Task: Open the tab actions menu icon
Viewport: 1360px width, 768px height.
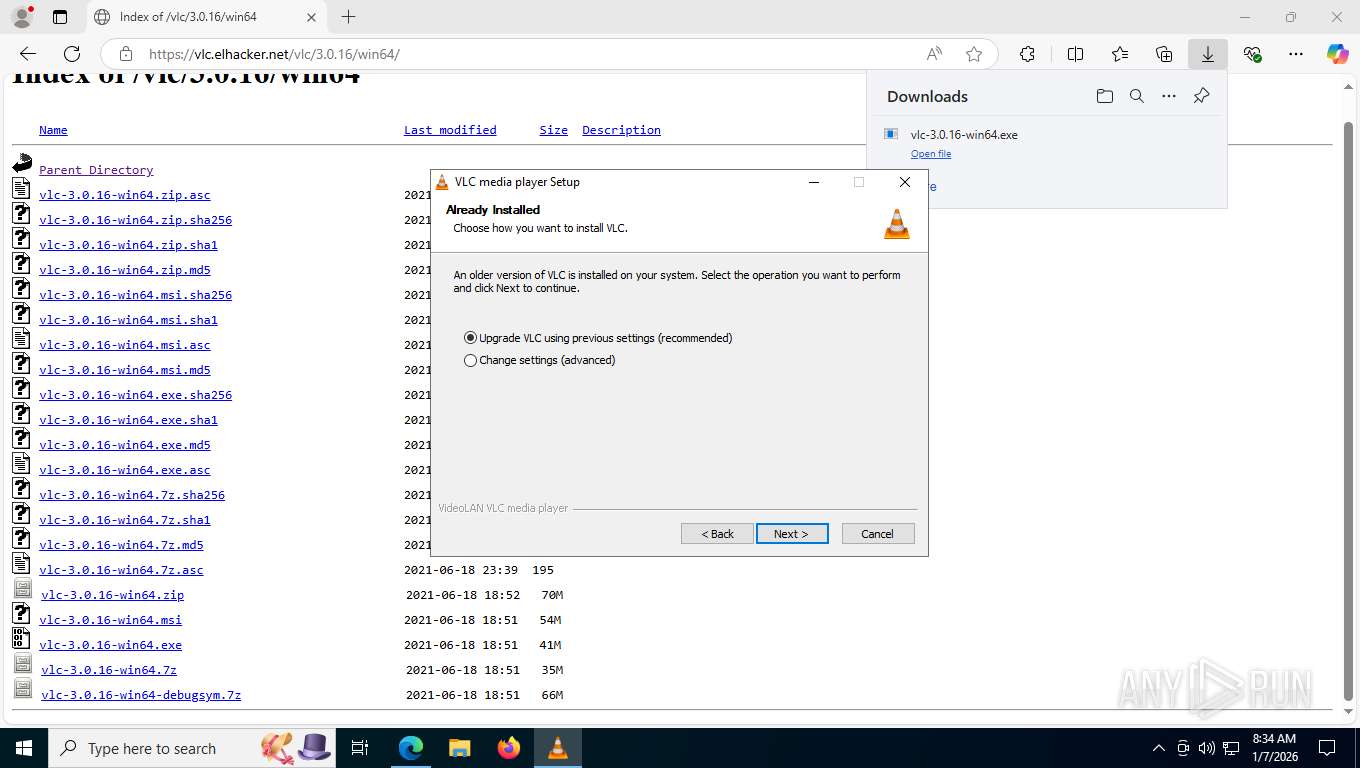Action: click(x=60, y=17)
